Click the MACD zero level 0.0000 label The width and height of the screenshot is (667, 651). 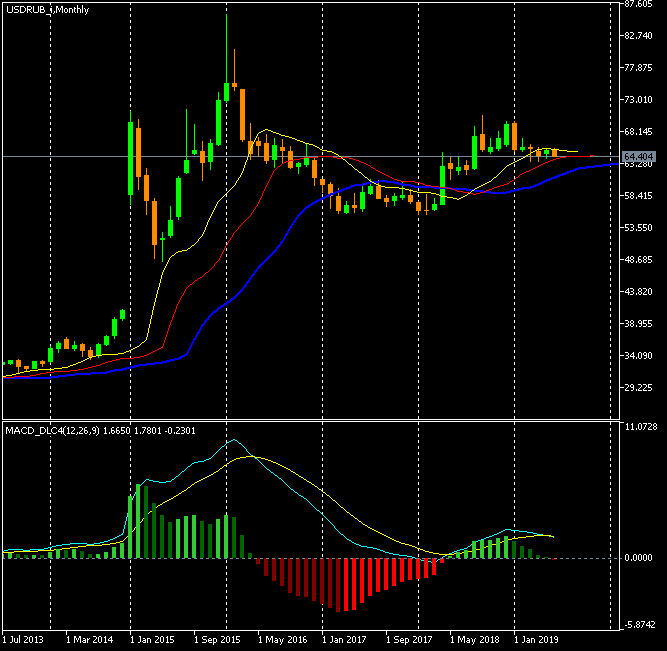(x=638, y=558)
